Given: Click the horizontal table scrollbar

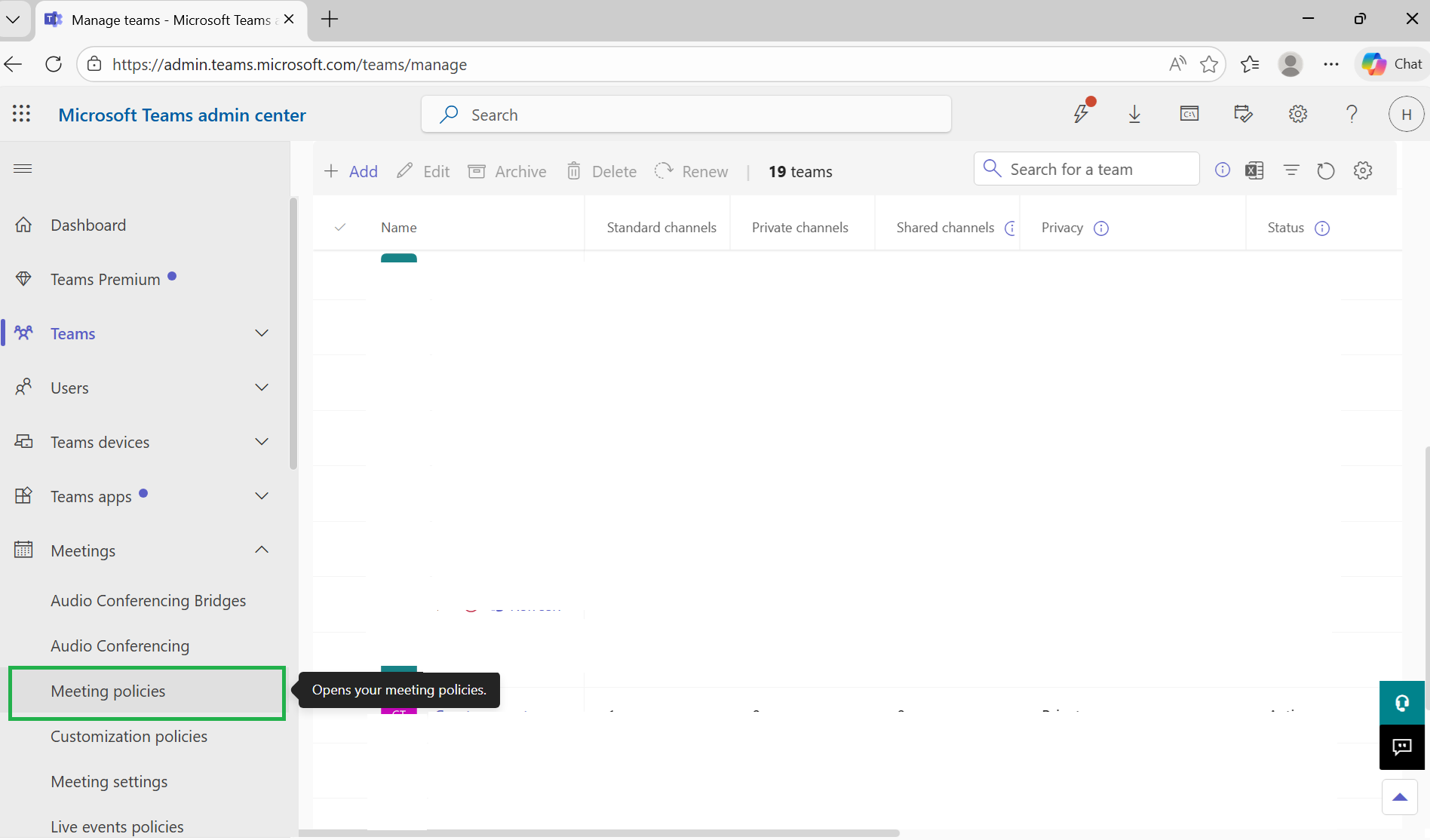Looking at the screenshot, I should pyautogui.click(x=599, y=833).
